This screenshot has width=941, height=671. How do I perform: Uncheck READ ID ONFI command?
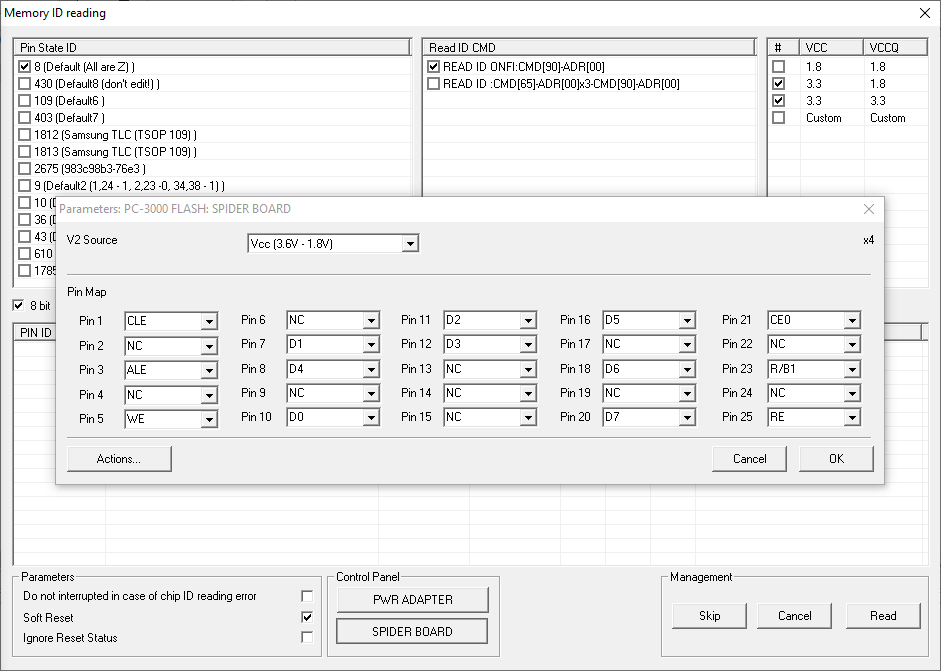[x=433, y=67]
